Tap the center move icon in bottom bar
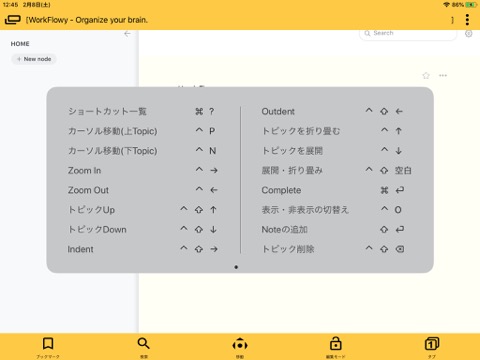The width and height of the screenshot is (480, 360). 240,344
